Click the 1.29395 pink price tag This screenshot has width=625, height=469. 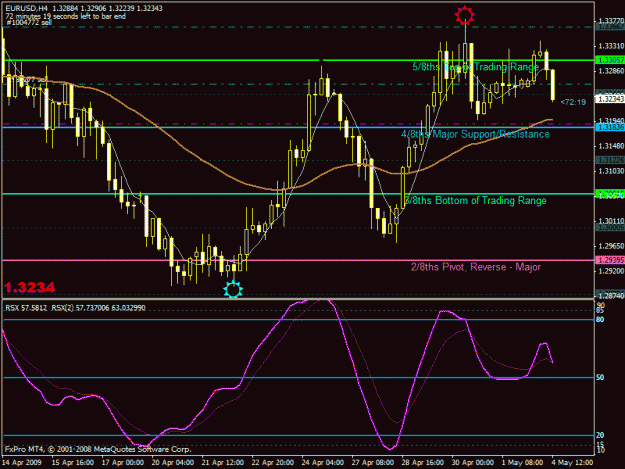click(x=610, y=260)
